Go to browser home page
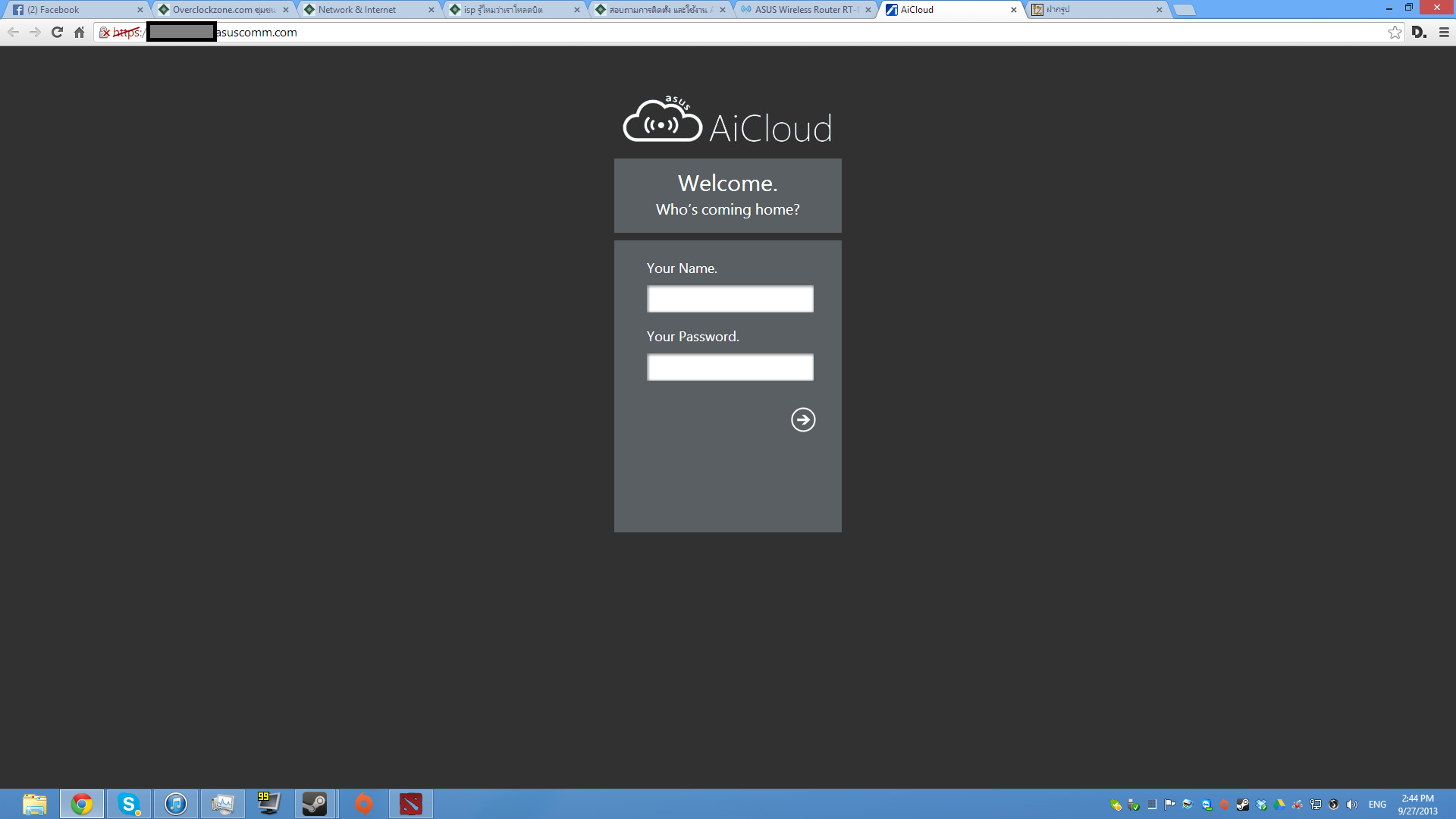 [x=79, y=32]
